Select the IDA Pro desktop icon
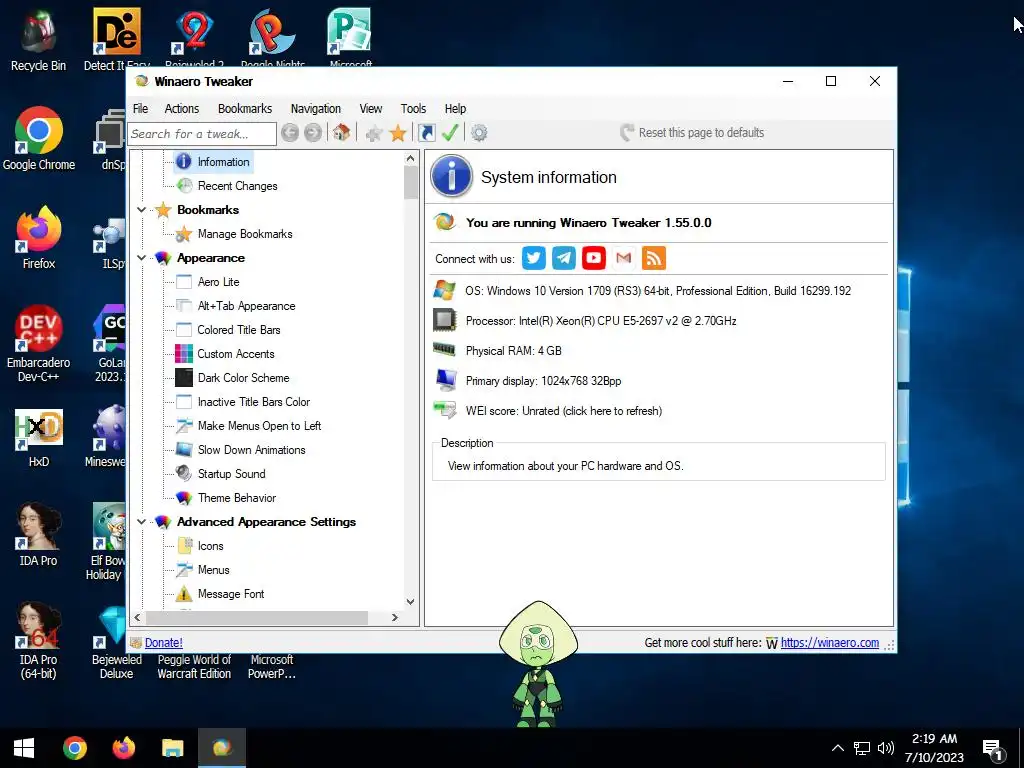This screenshot has width=1024, height=768. (39, 534)
